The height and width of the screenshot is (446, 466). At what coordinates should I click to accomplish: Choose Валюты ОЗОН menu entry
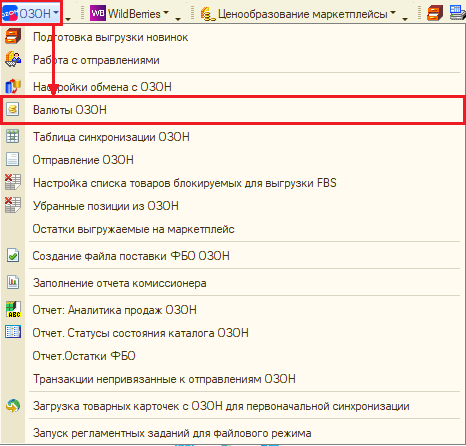[x=233, y=110]
